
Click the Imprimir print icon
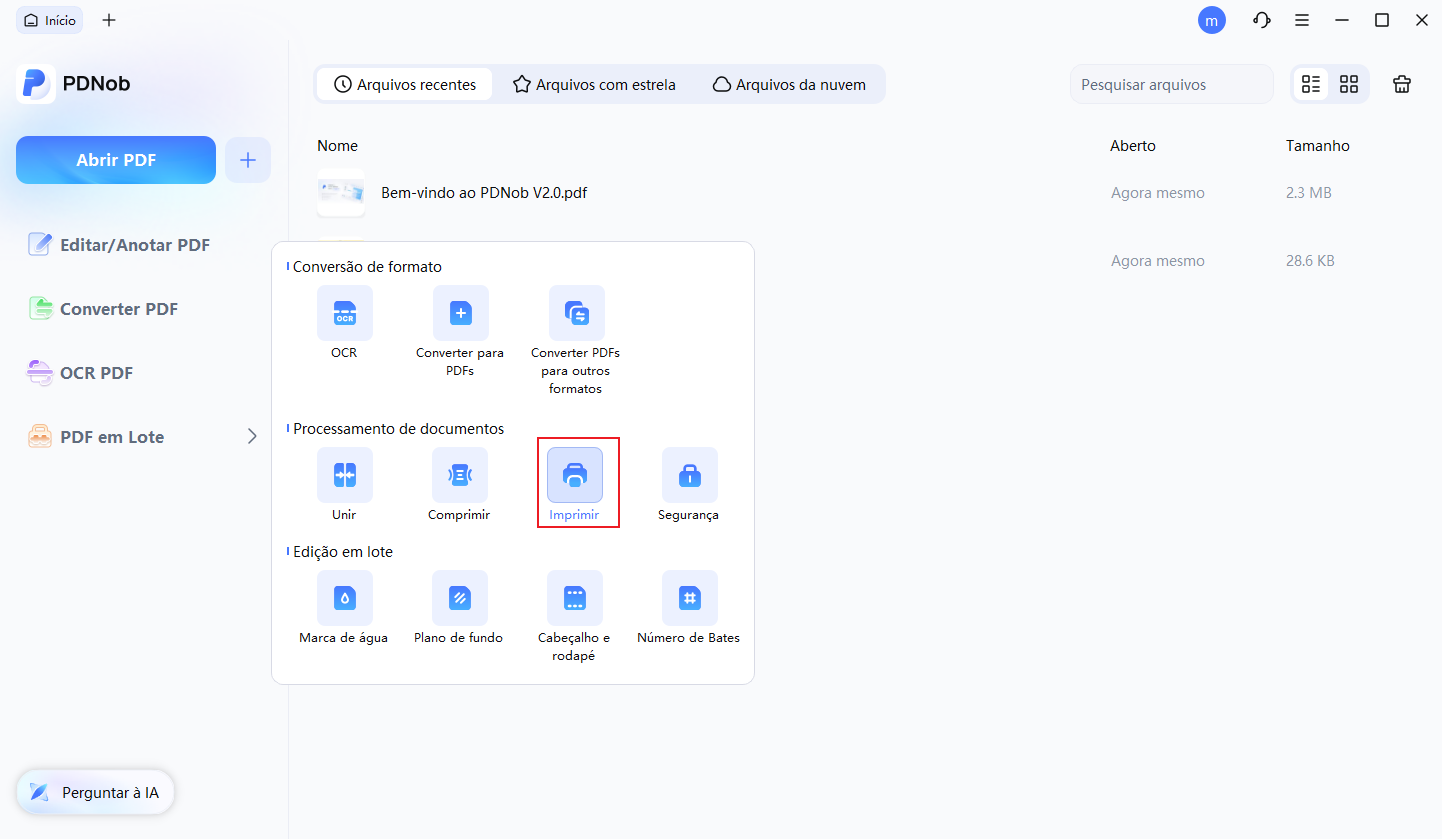[575, 475]
